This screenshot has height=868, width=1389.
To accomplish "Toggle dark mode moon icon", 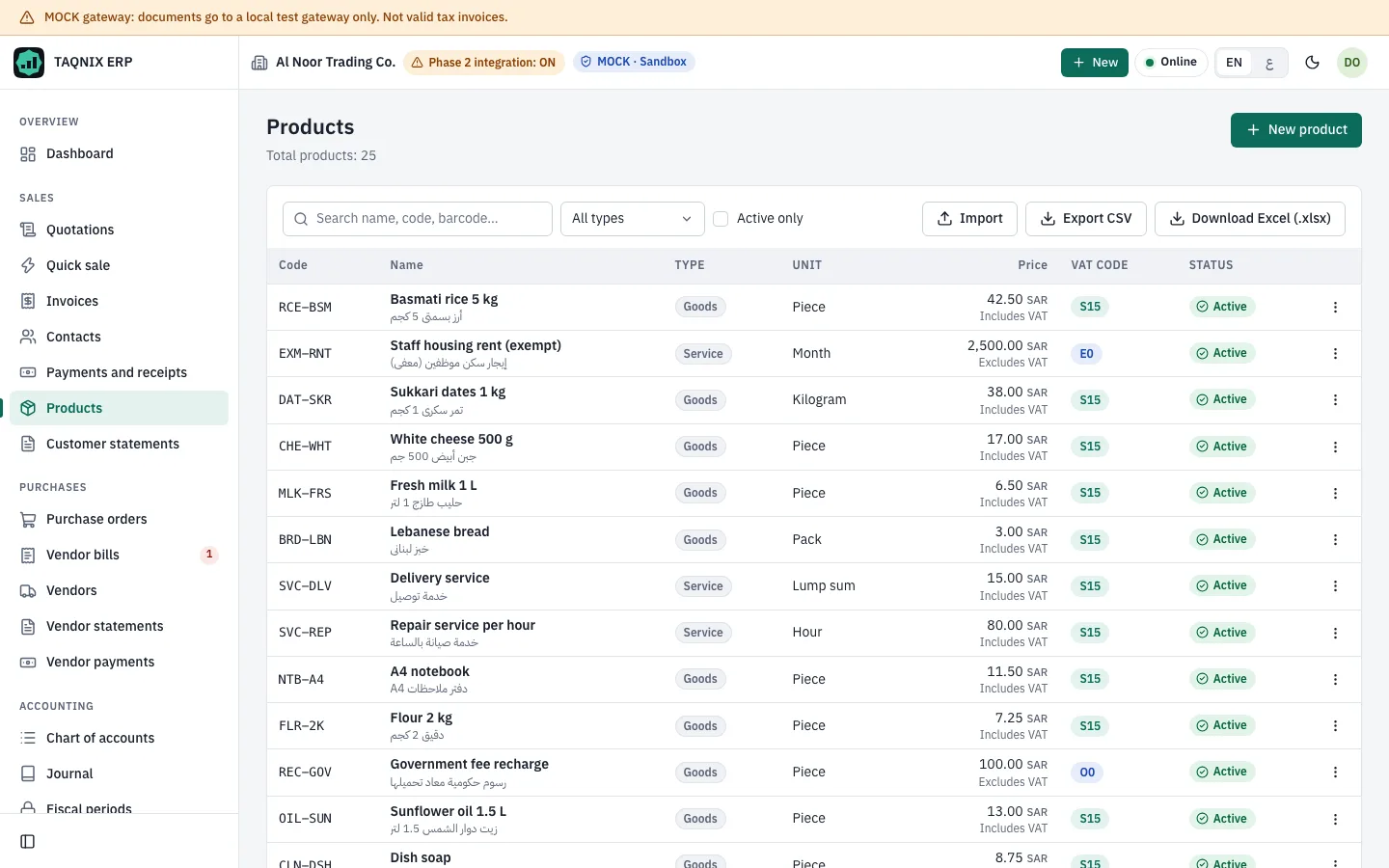I will click(1312, 63).
